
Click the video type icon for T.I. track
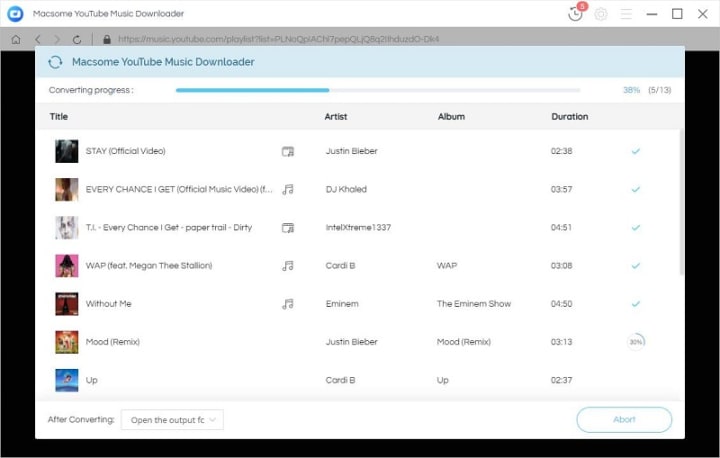pyautogui.click(x=288, y=227)
